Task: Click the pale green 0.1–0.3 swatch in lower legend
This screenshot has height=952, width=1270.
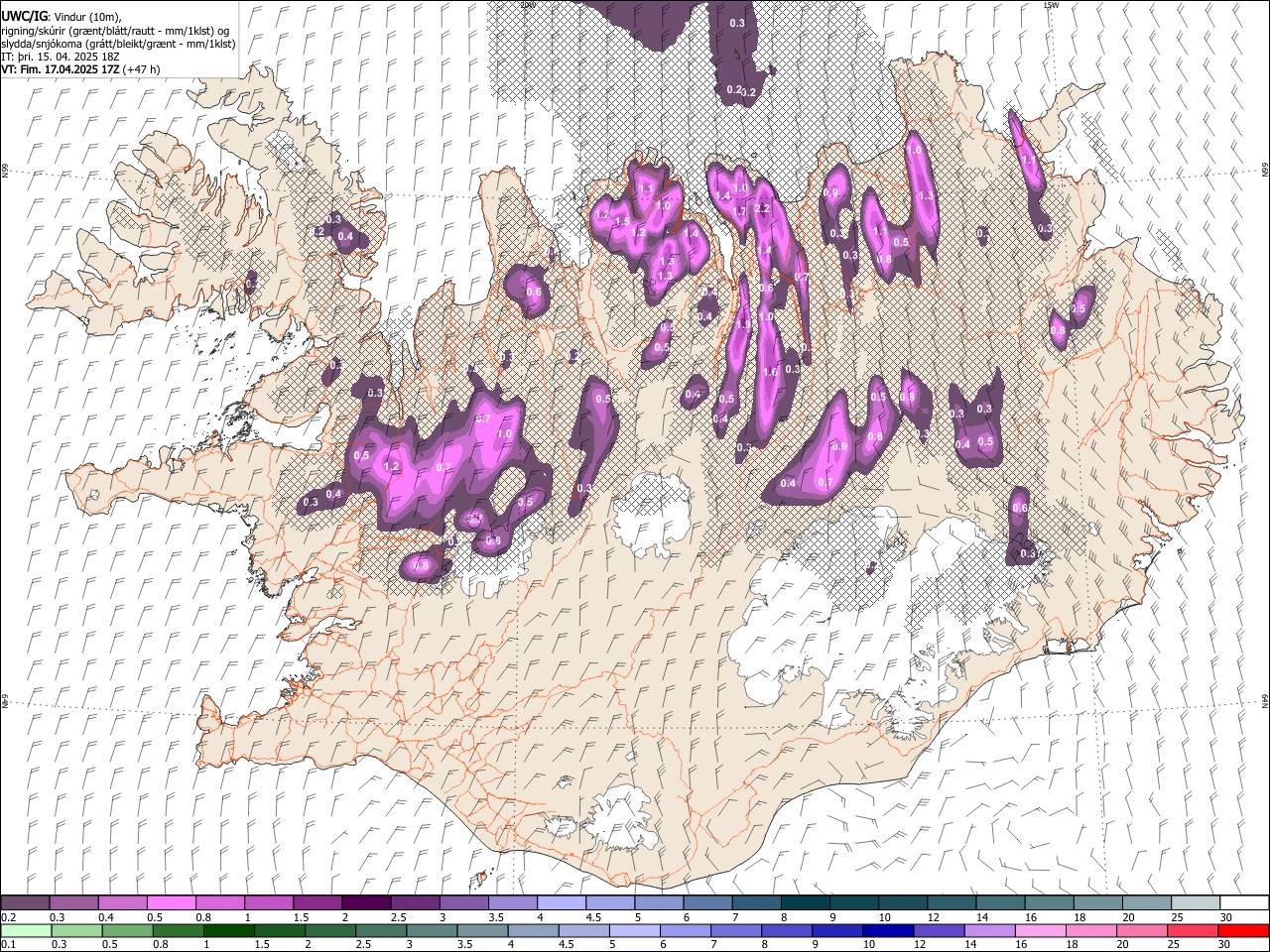Action: [x=26, y=930]
